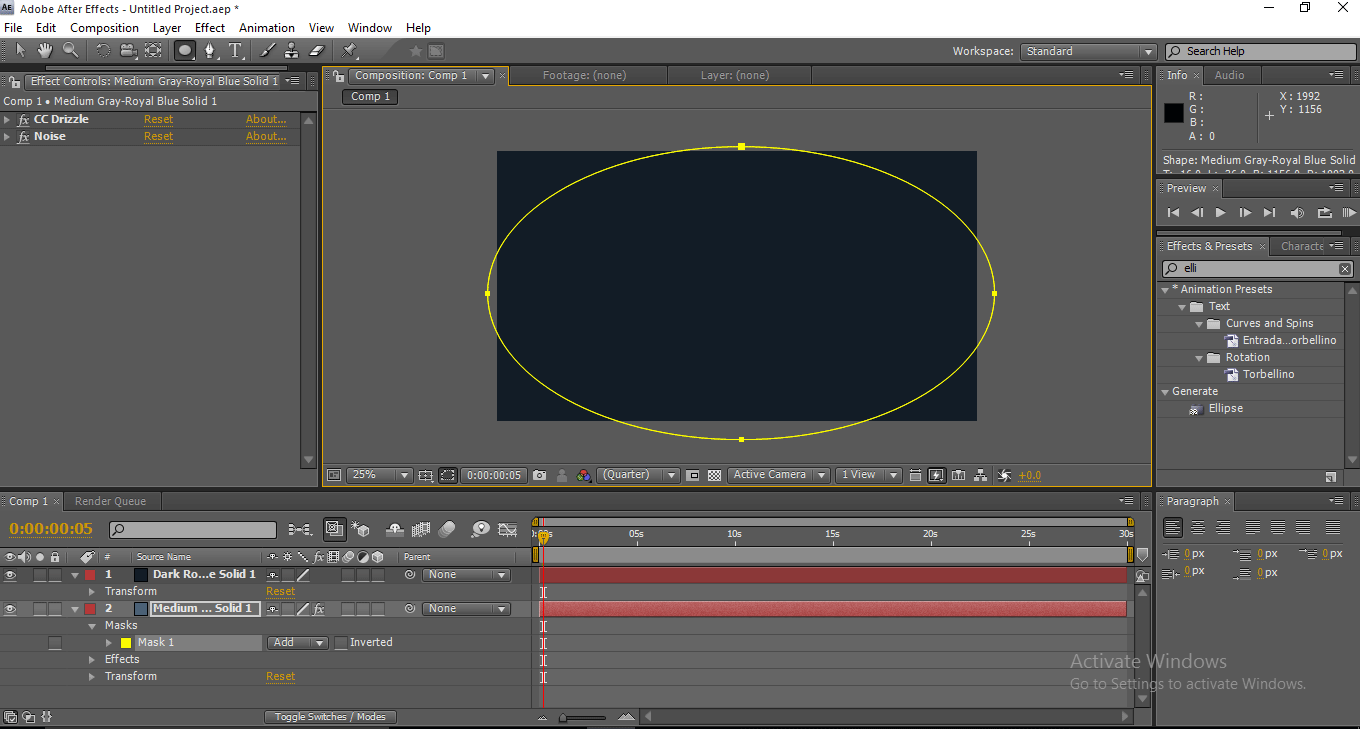This screenshot has height=729, width=1360.
Task: Select the Zoom tool in toolbar
Action: [71, 50]
